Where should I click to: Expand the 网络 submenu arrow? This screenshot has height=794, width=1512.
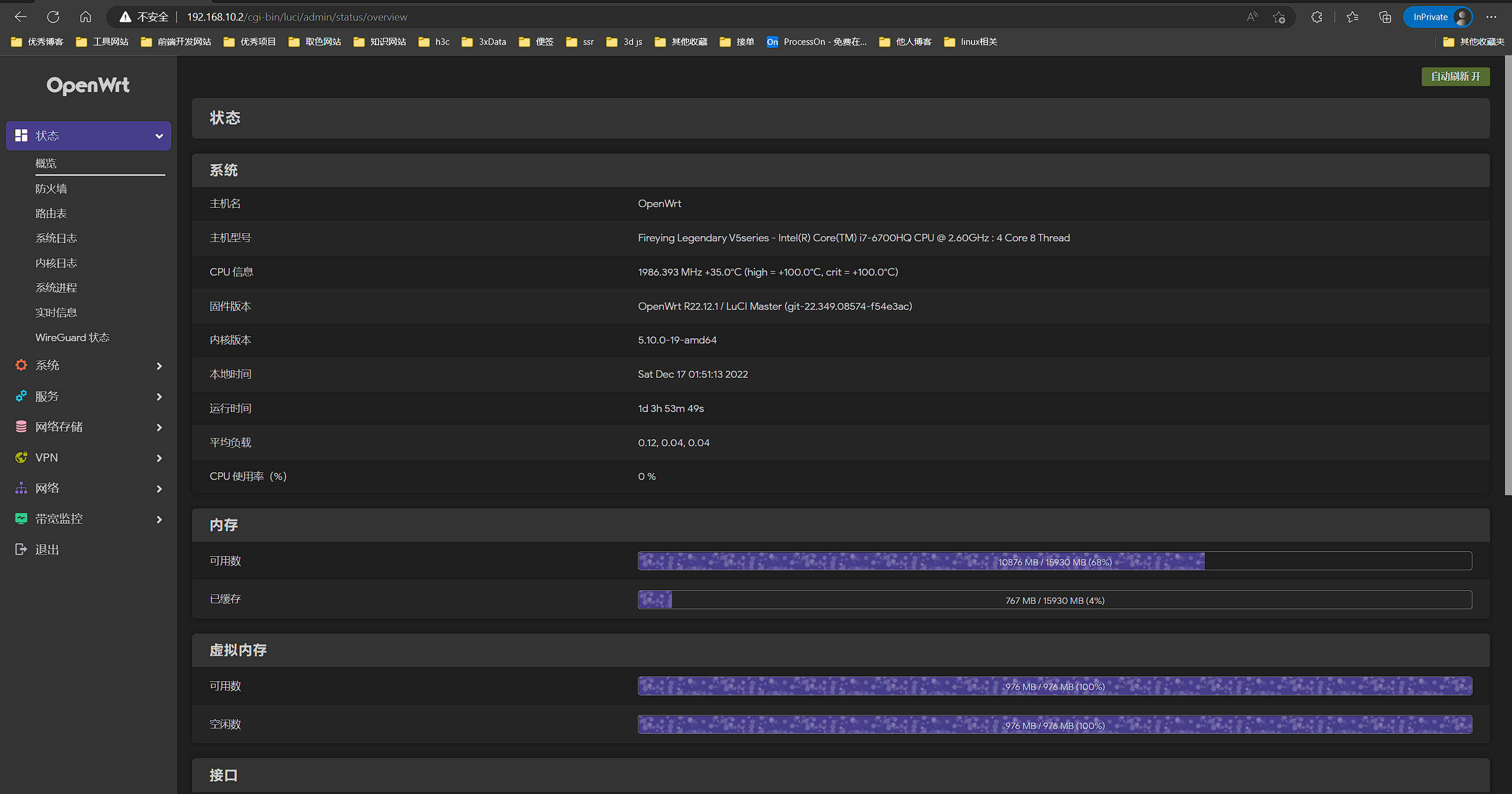coord(159,489)
